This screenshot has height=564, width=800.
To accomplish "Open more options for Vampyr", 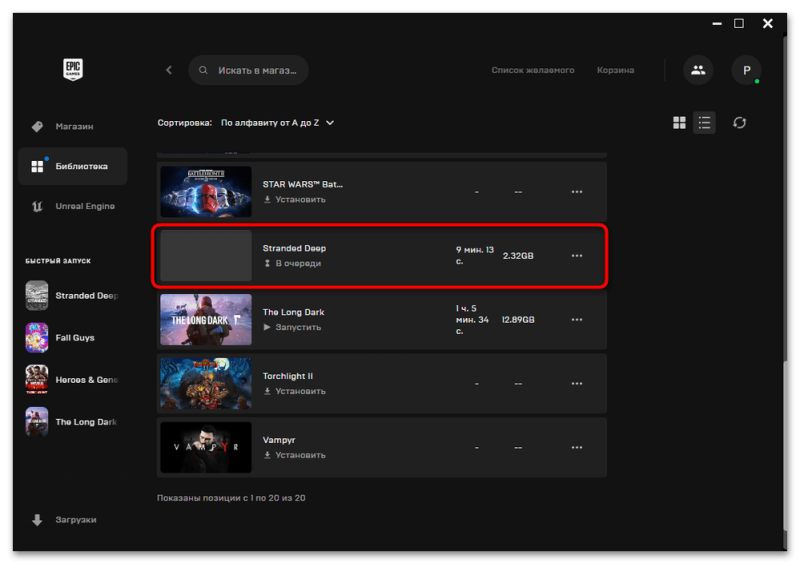I will 577,447.
